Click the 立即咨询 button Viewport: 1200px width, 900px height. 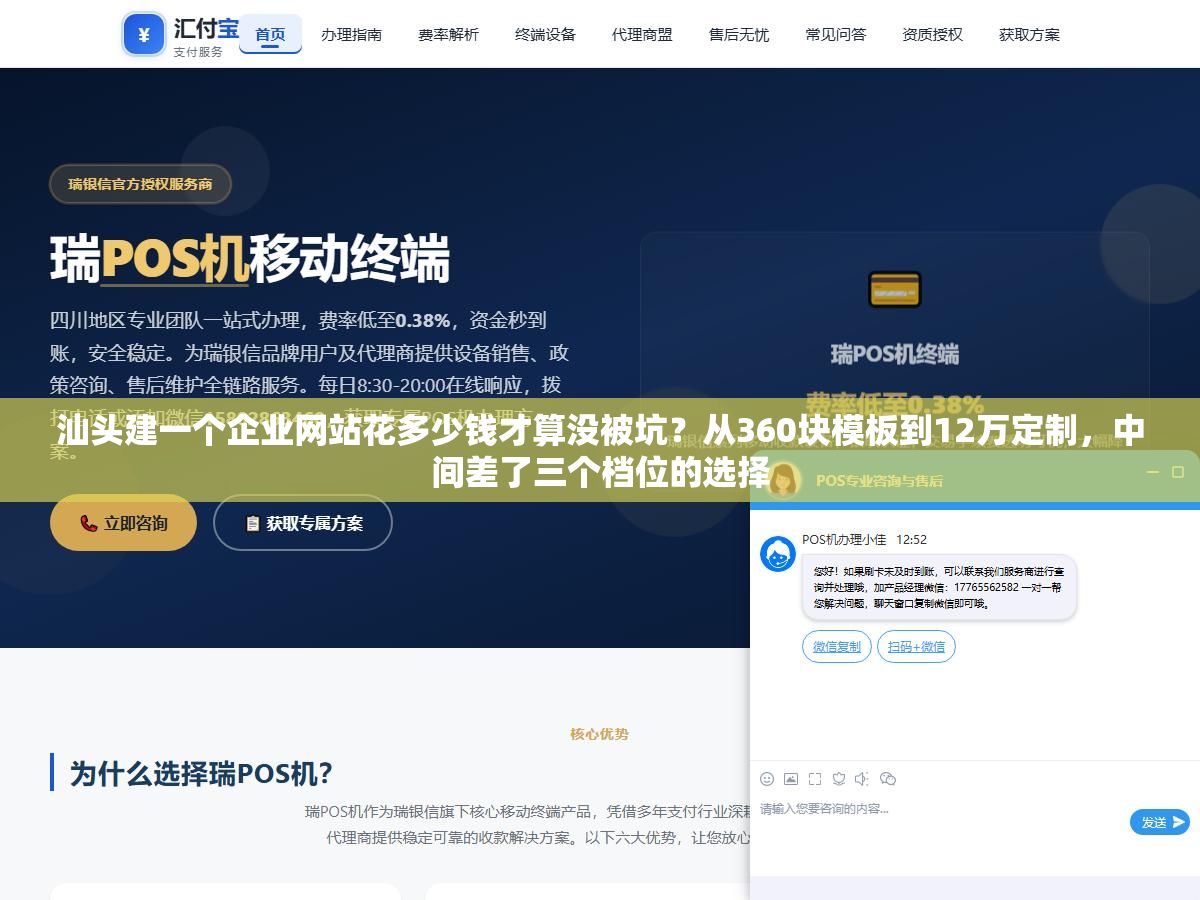pyautogui.click(x=123, y=523)
